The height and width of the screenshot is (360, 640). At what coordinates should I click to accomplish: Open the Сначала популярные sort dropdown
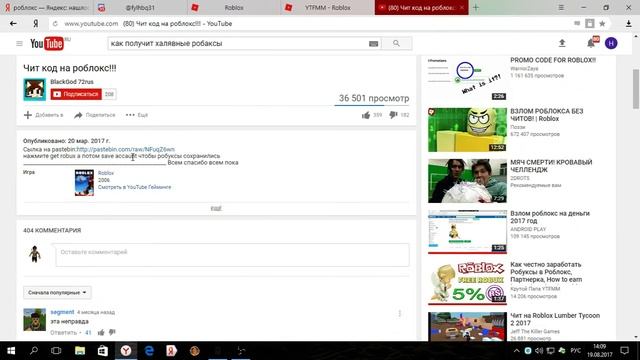coord(57,293)
